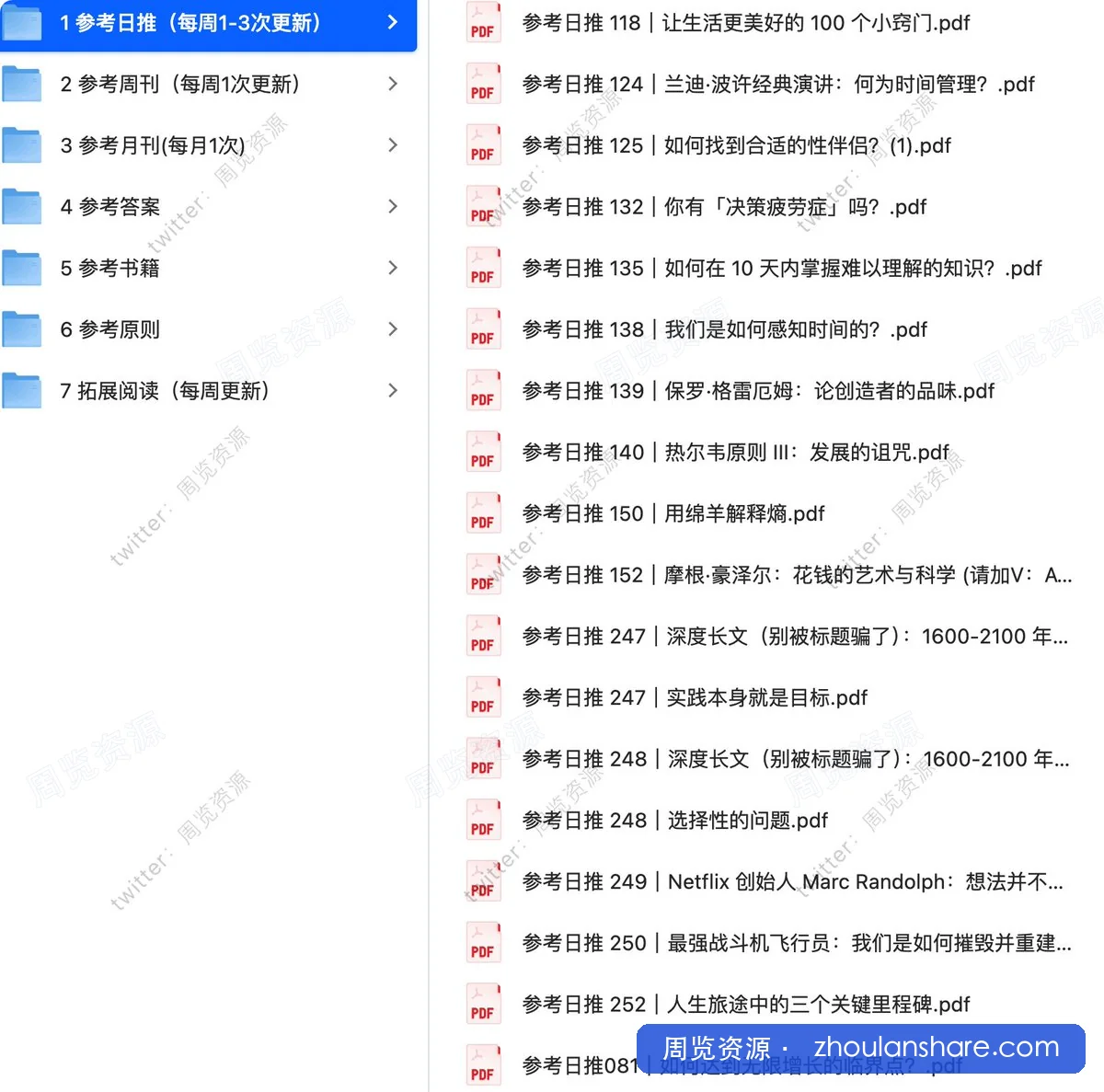
Task: Select file name 我们是如何感知时间的?.pdf
Action: [x=797, y=329]
